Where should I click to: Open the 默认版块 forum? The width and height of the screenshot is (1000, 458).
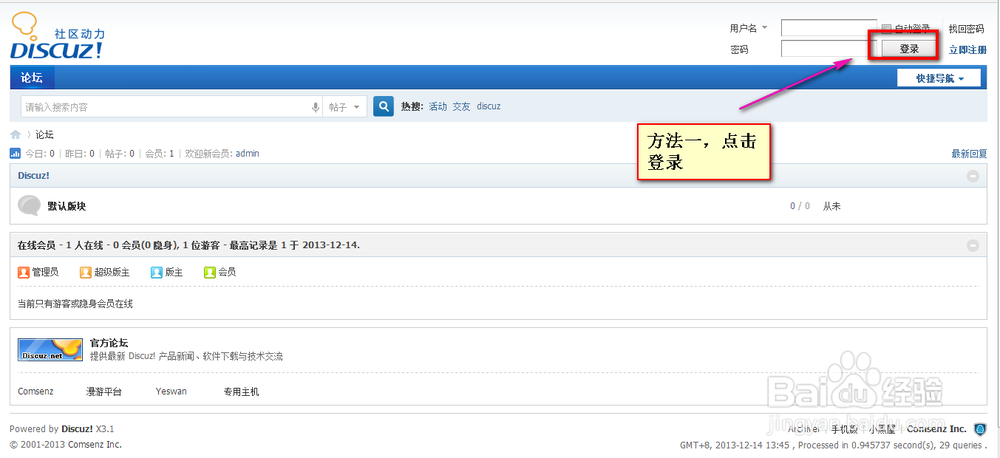tap(66, 206)
